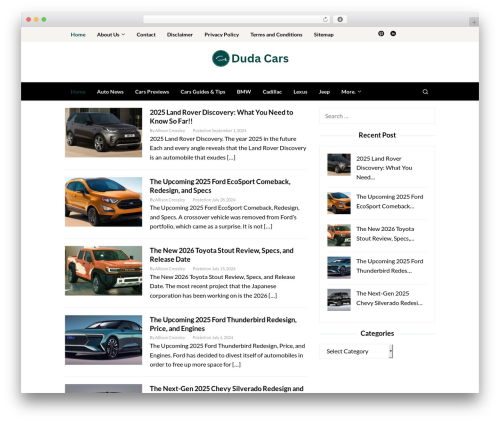
Task: Open the 2026 Toyota Stout Review article title
Action: click(x=221, y=255)
